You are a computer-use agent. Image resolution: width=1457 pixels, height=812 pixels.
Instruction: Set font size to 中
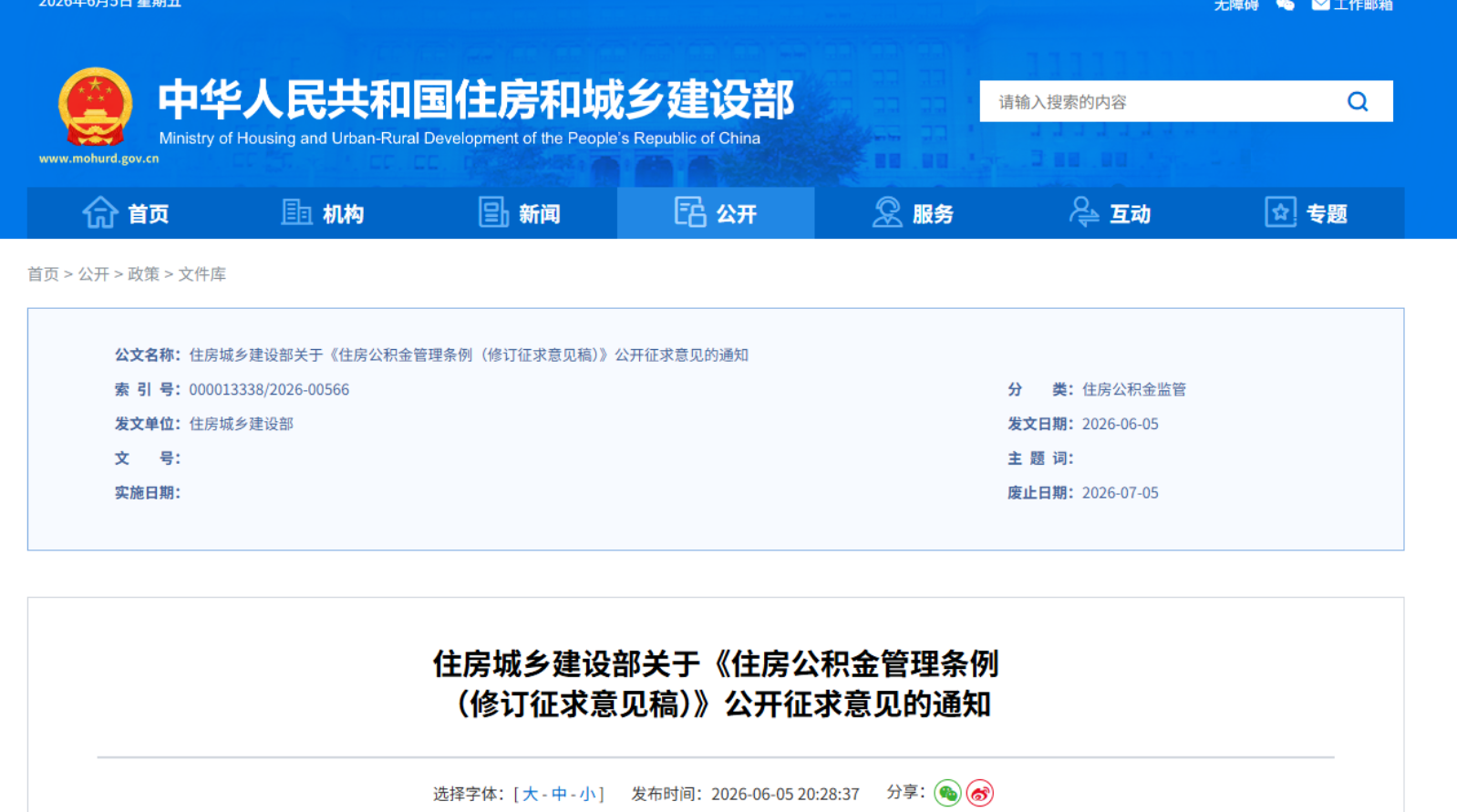tap(559, 794)
